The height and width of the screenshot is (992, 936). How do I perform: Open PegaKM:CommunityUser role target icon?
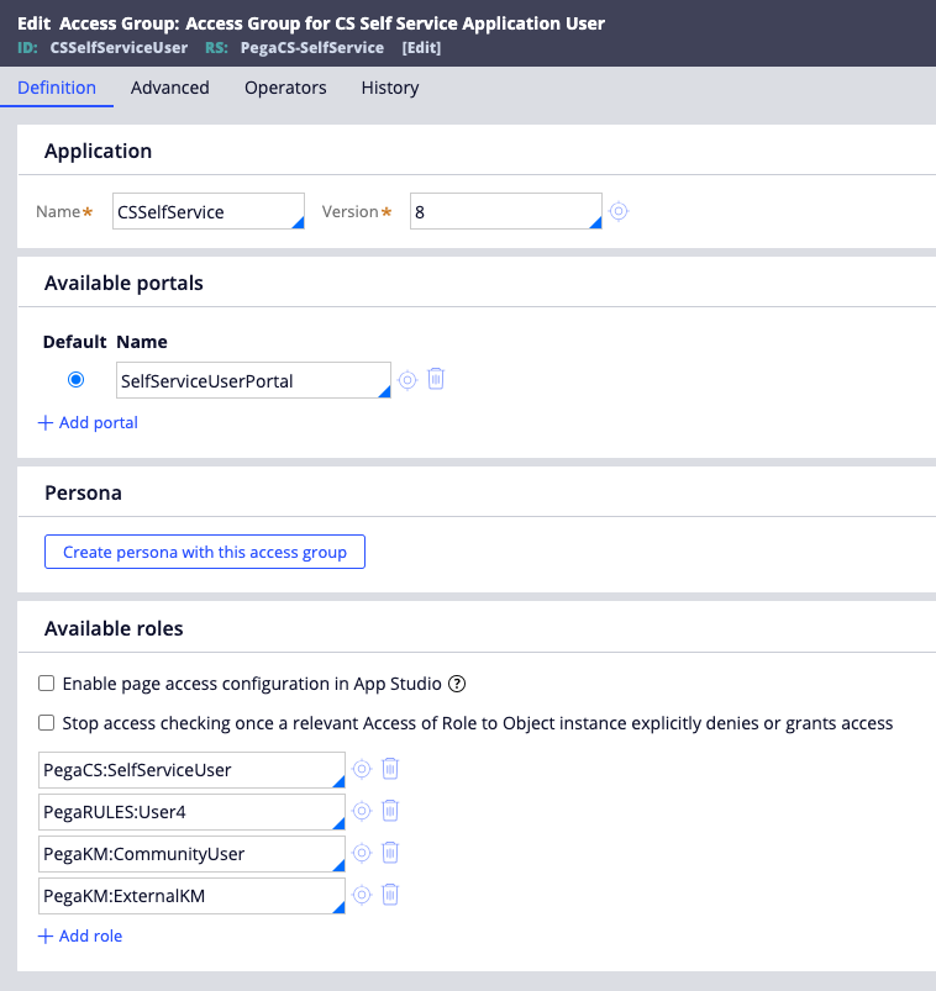(361, 853)
